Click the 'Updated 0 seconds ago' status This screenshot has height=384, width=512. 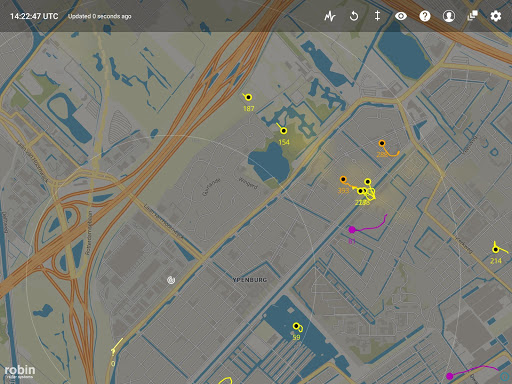(x=100, y=16)
